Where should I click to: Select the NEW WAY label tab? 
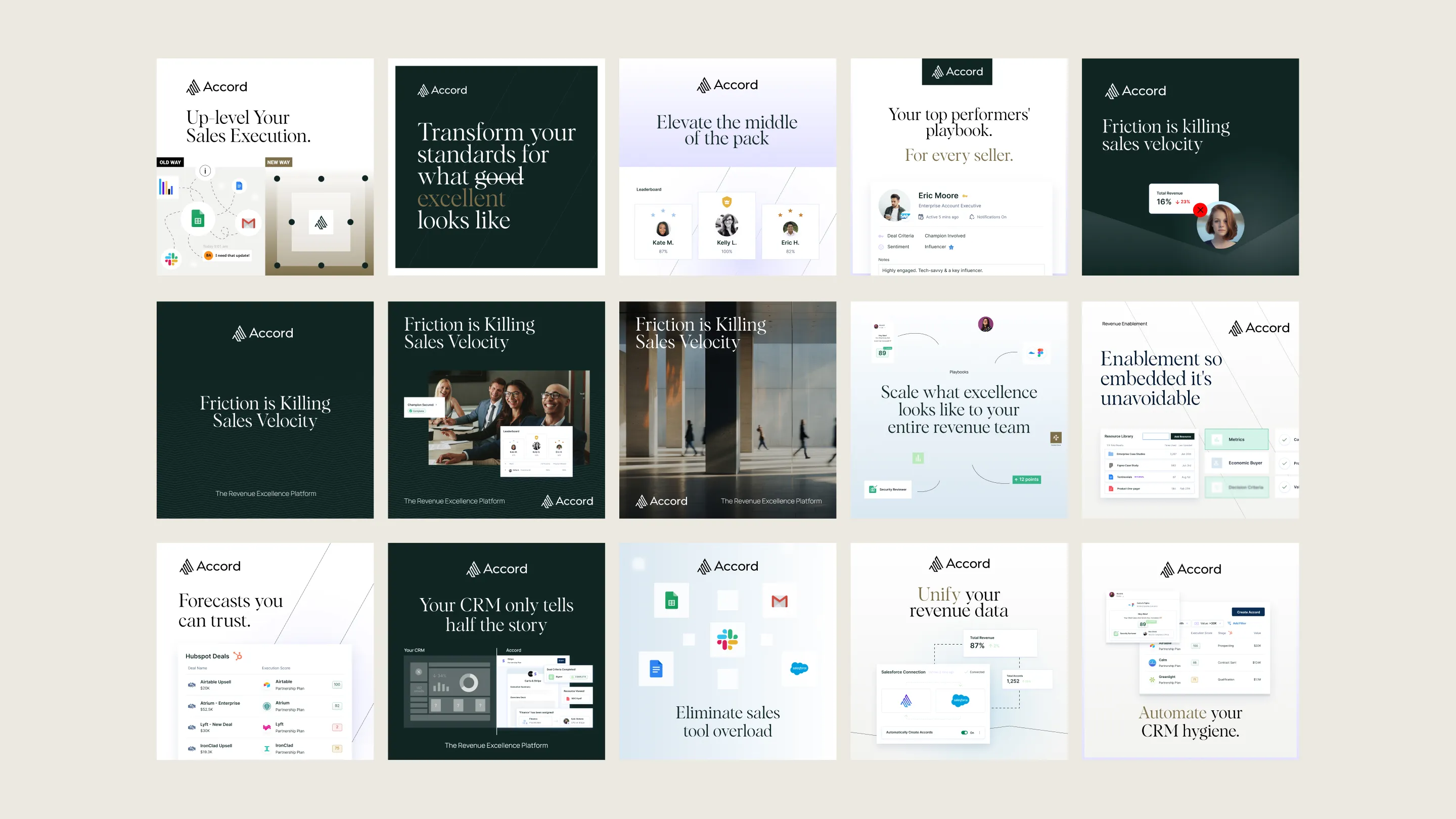pyautogui.click(x=278, y=162)
